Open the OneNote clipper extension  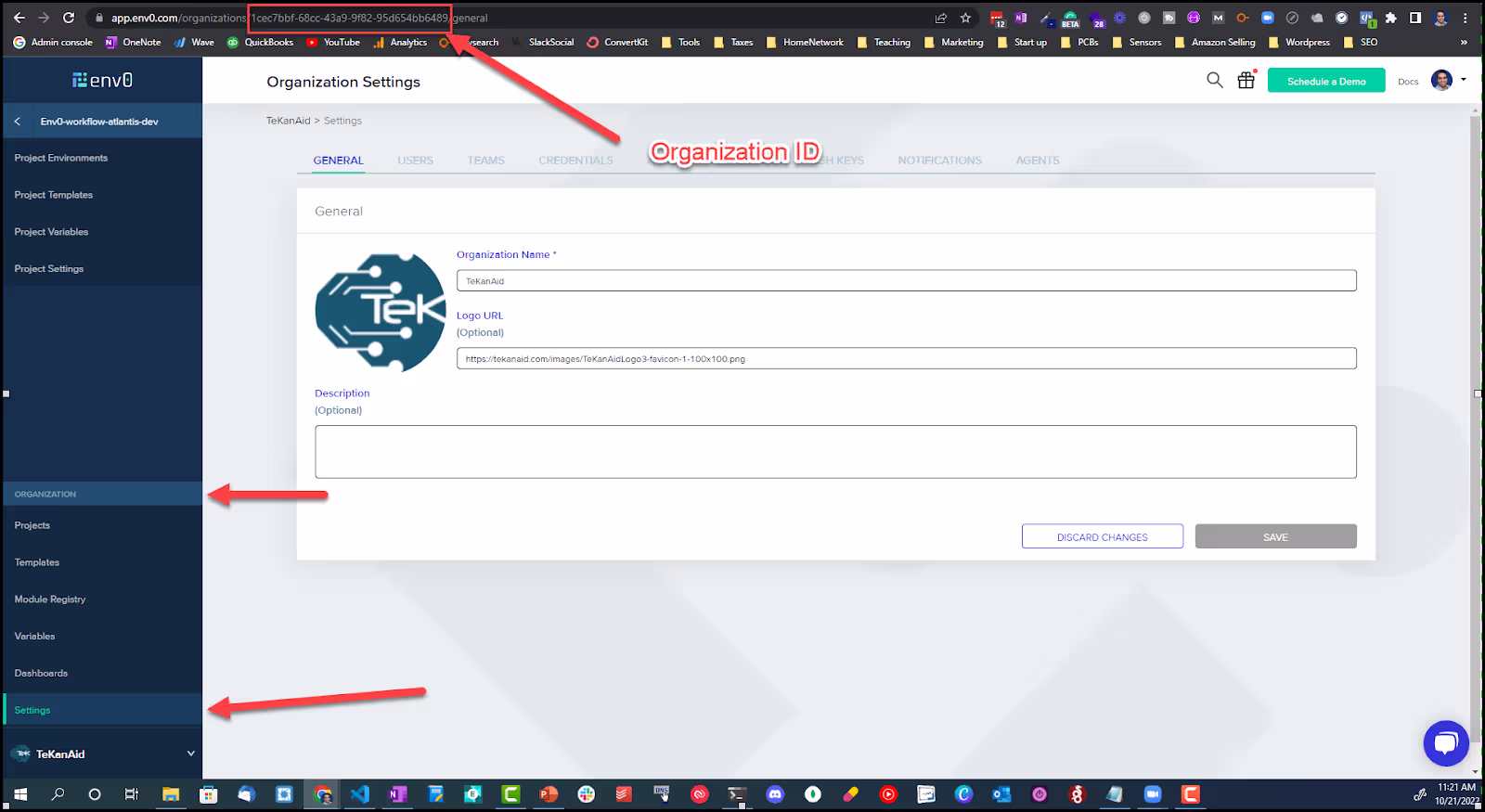click(1021, 18)
